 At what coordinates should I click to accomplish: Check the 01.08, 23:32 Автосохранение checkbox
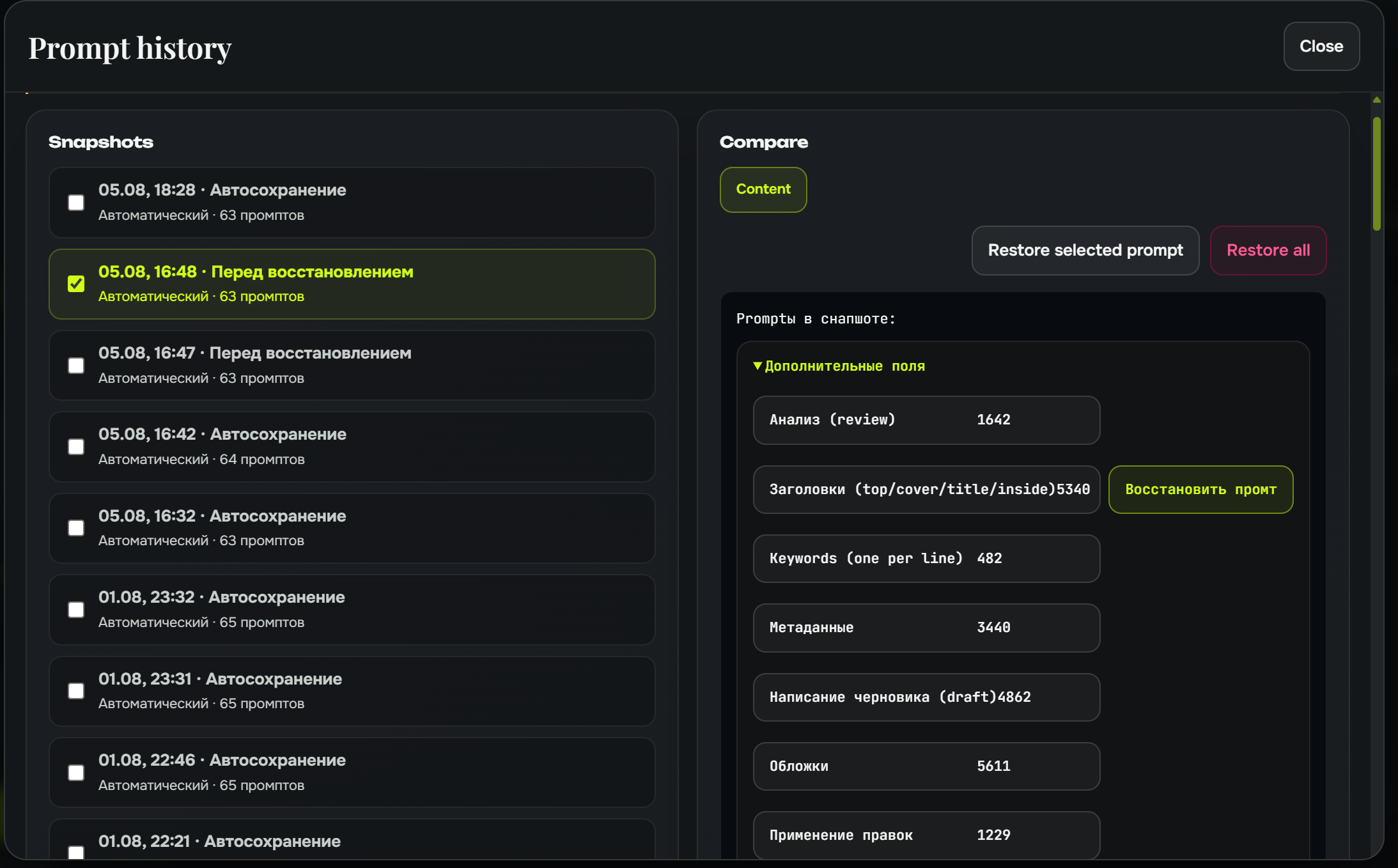(76, 610)
